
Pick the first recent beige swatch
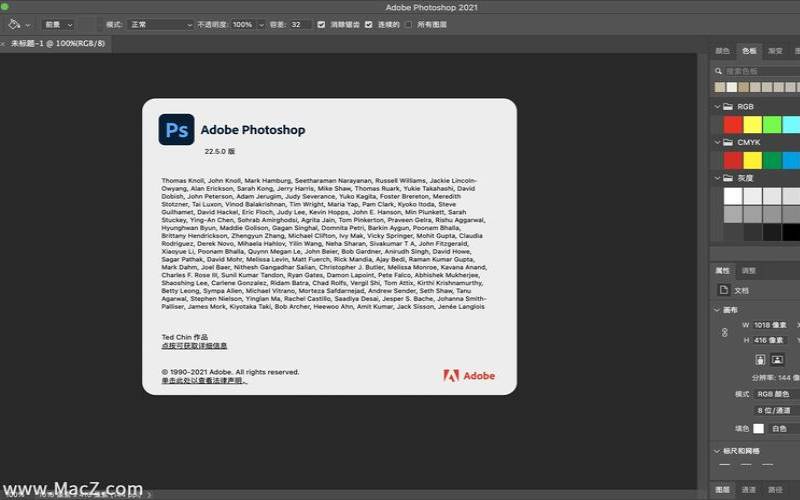click(x=720, y=87)
